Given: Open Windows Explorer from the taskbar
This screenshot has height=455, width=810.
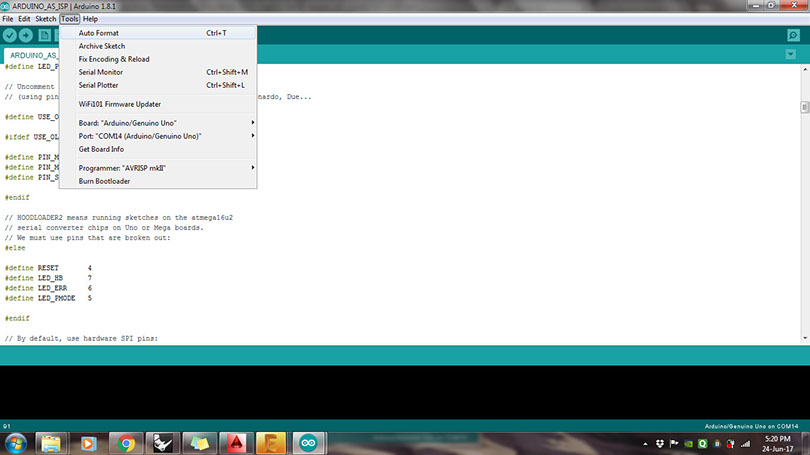Looking at the screenshot, I should (x=51, y=444).
